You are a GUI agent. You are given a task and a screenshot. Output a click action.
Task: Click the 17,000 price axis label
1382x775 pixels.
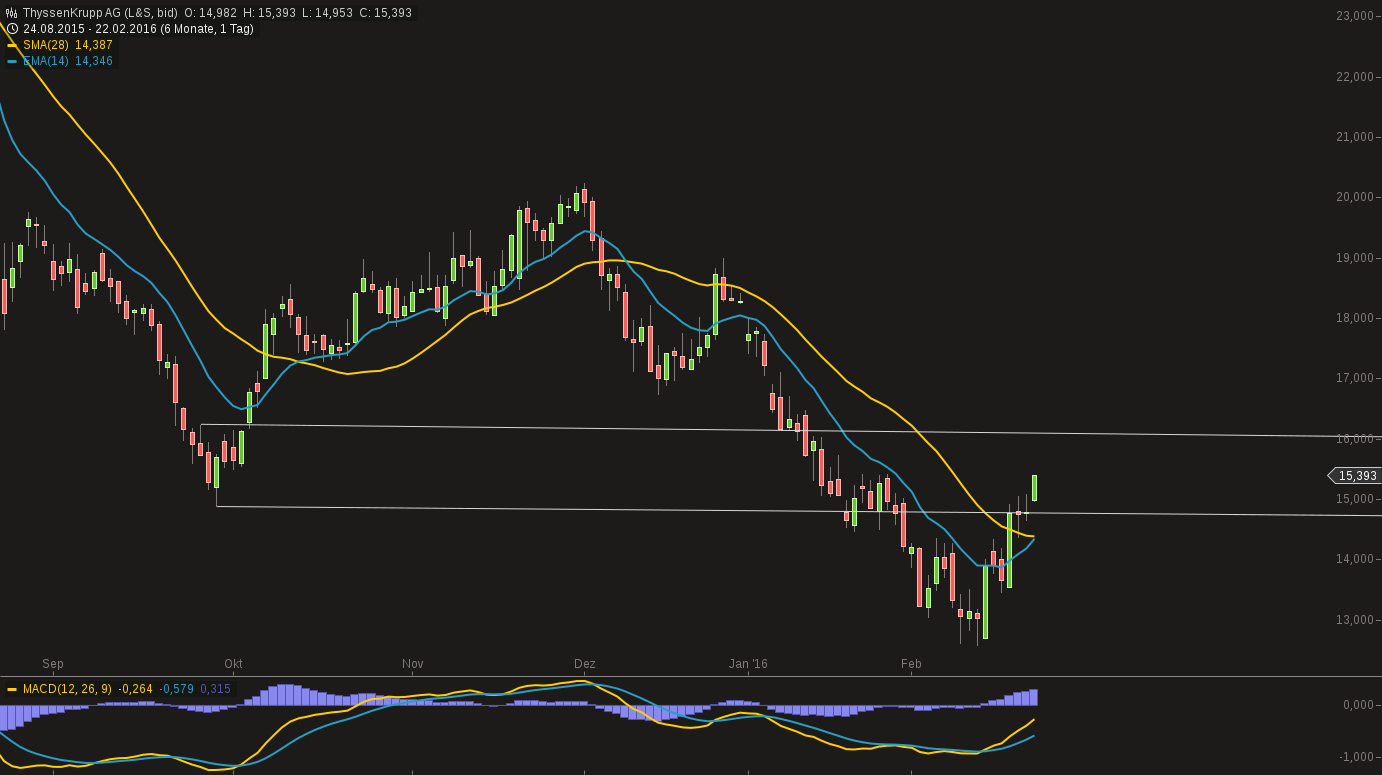[x=1355, y=378]
